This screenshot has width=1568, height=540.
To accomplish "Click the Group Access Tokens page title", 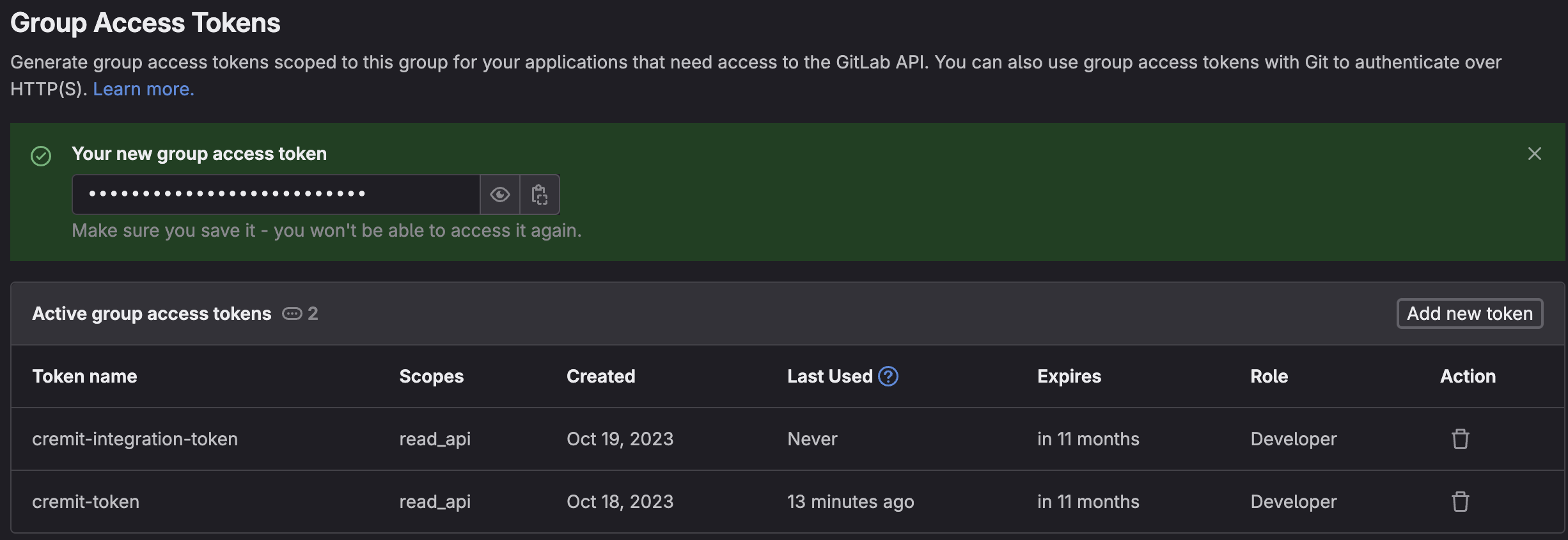I will click(x=145, y=23).
